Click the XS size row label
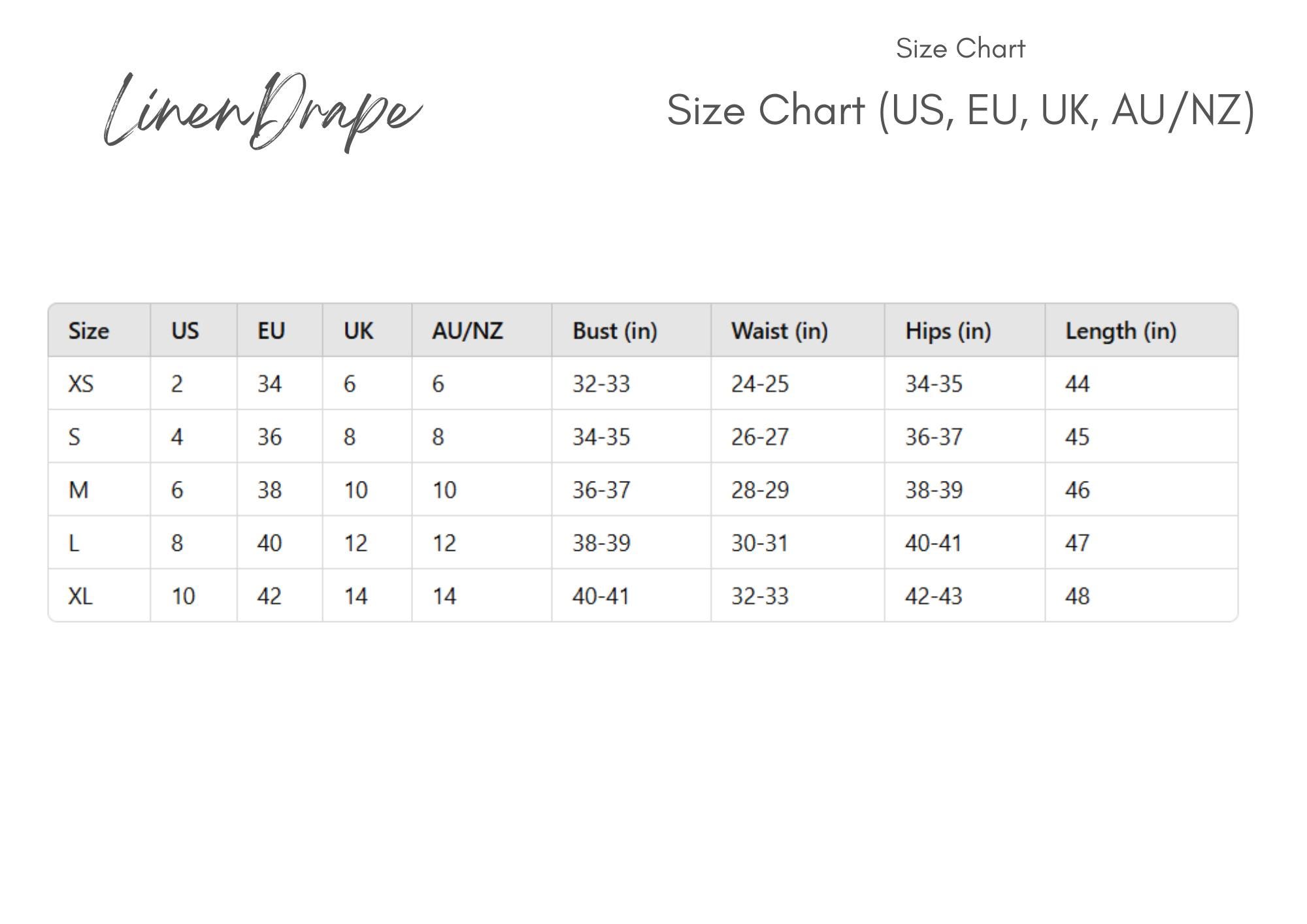This screenshot has height=924, width=1307. 81,384
